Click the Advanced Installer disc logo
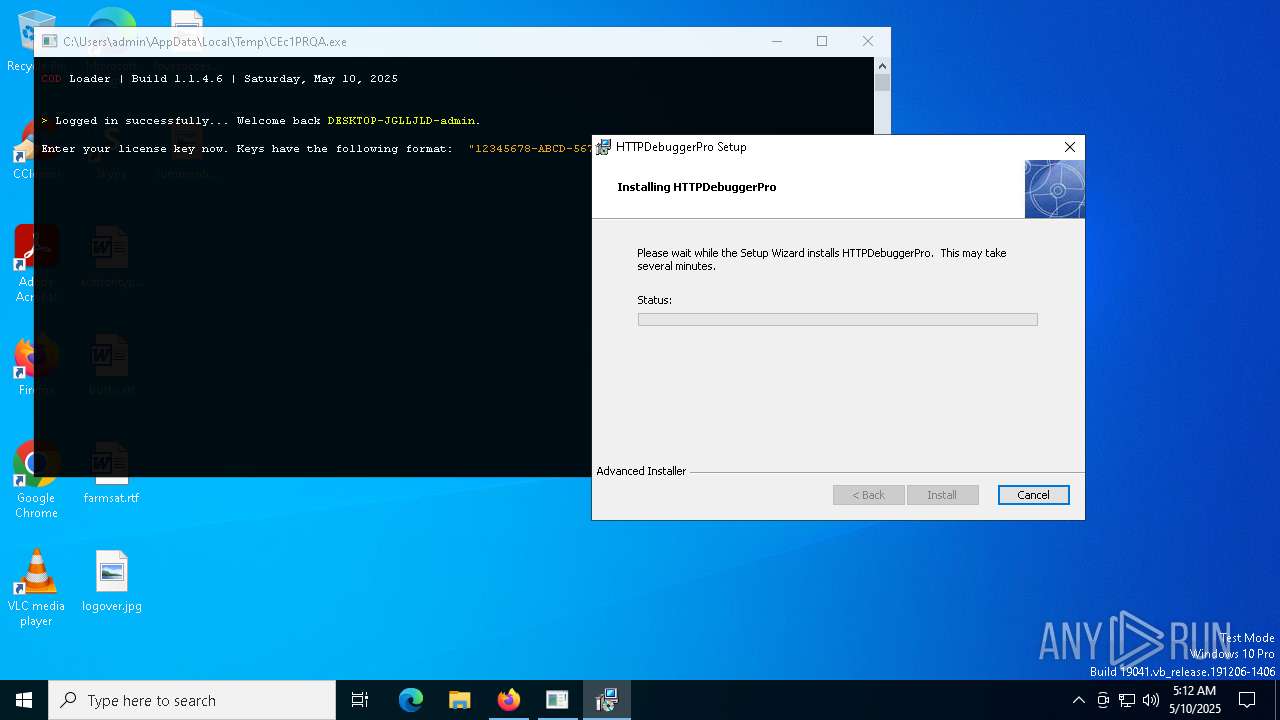Image resolution: width=1280 pixels, height=720 pixels. 1054,189
